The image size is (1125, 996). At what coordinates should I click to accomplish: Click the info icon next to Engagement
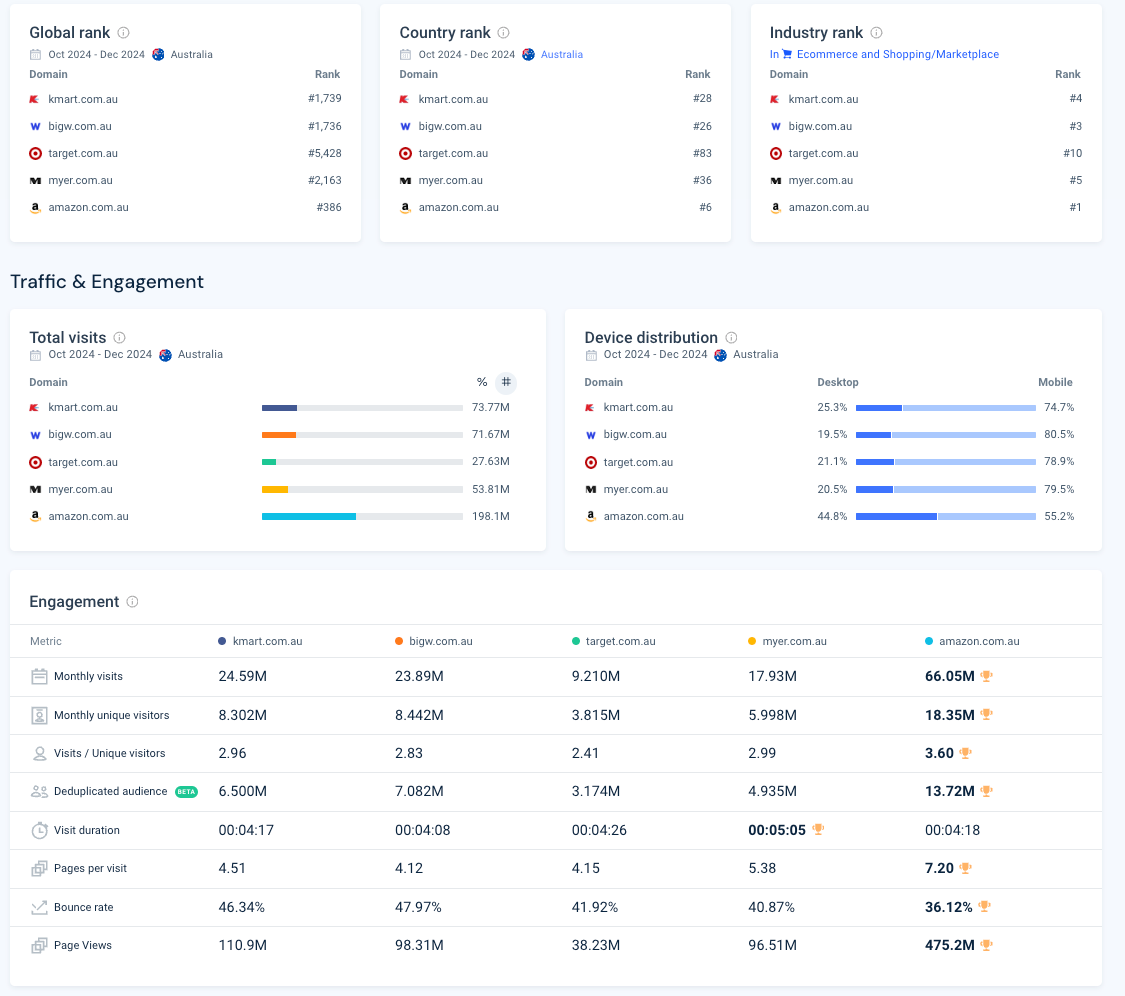pos(132,601)
